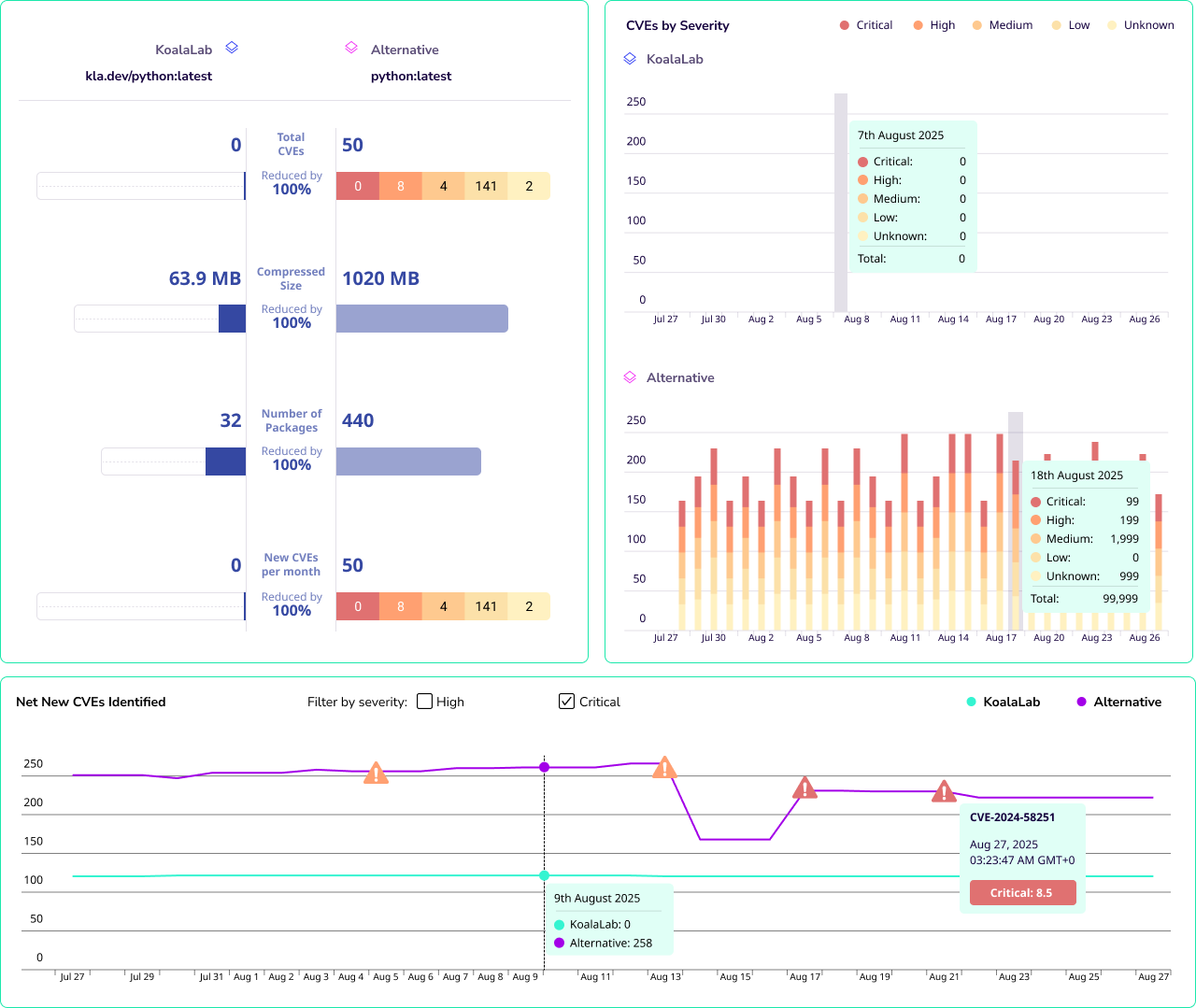Select the red warning marker near Aug 17
The image size is (1196, 1008).
pos(804,788)
